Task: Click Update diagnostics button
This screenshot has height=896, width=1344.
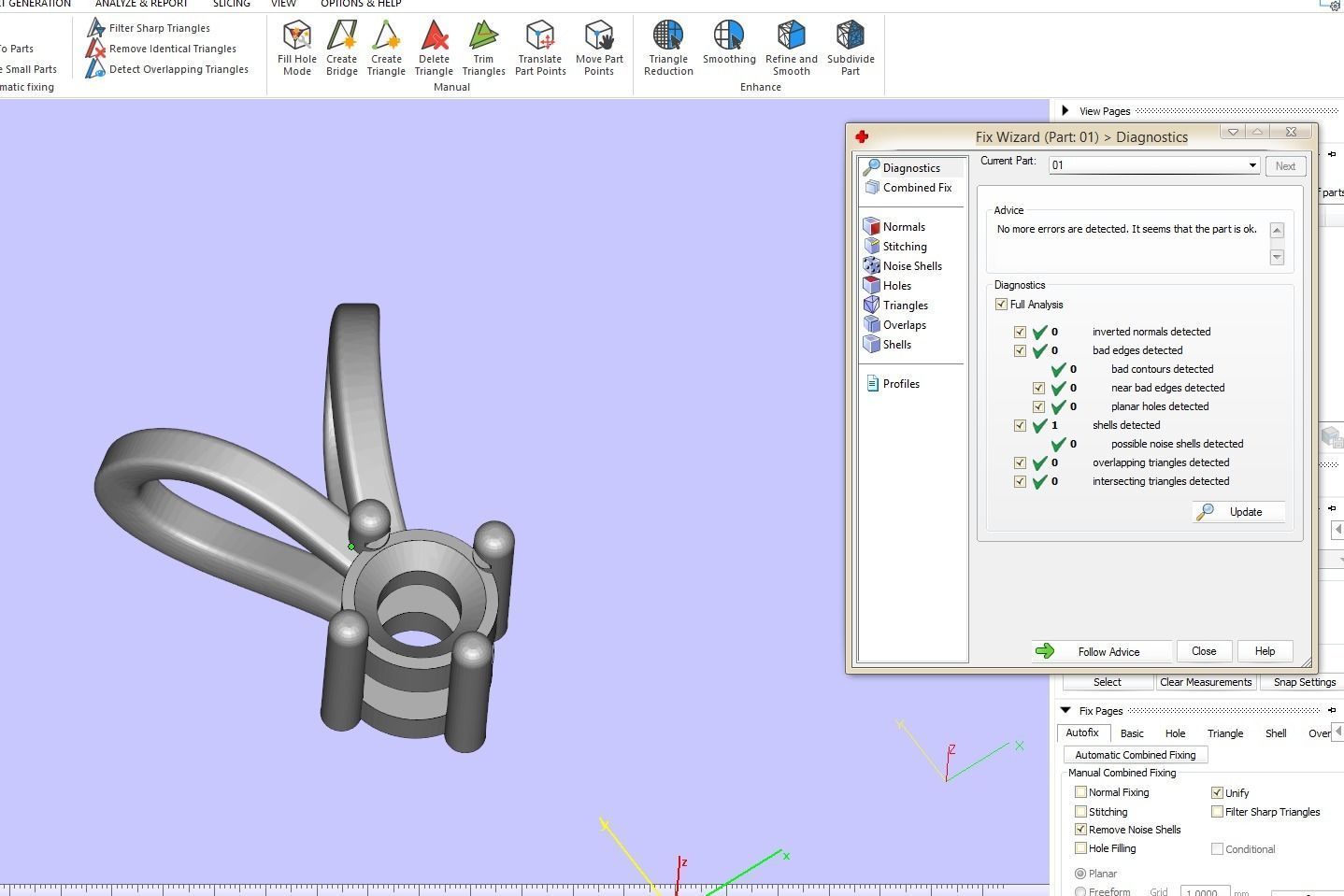Action: click(1238, 512)
